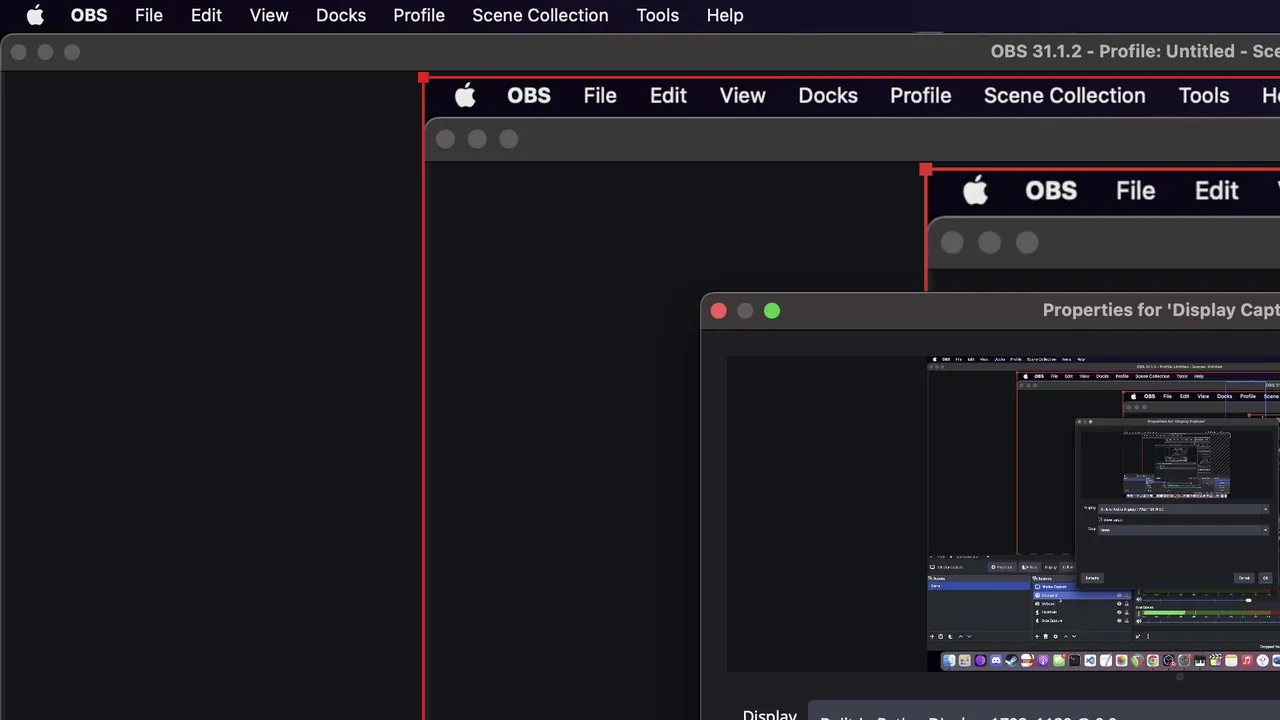The height and width of the screenshot is (720, 1280).
Task: Open the Docks menu in the system menu bar
Action: [x=341, y=15]
